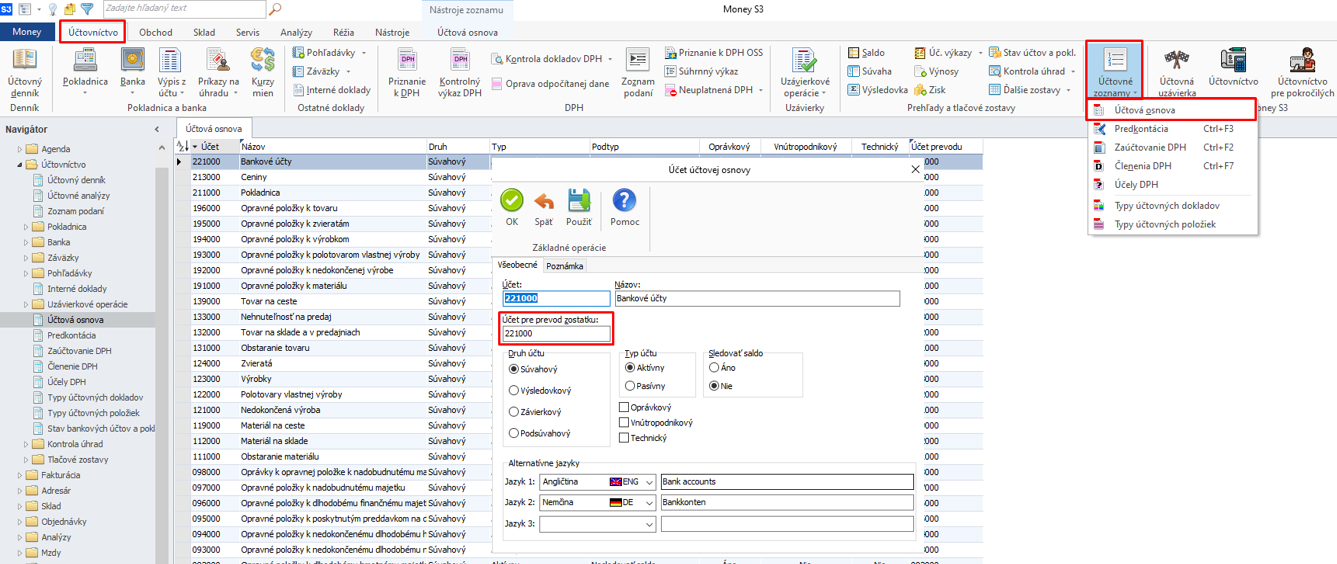
Task: Select Účtovný denník in Navigátor tree
Action: click(x=76, y=180)
